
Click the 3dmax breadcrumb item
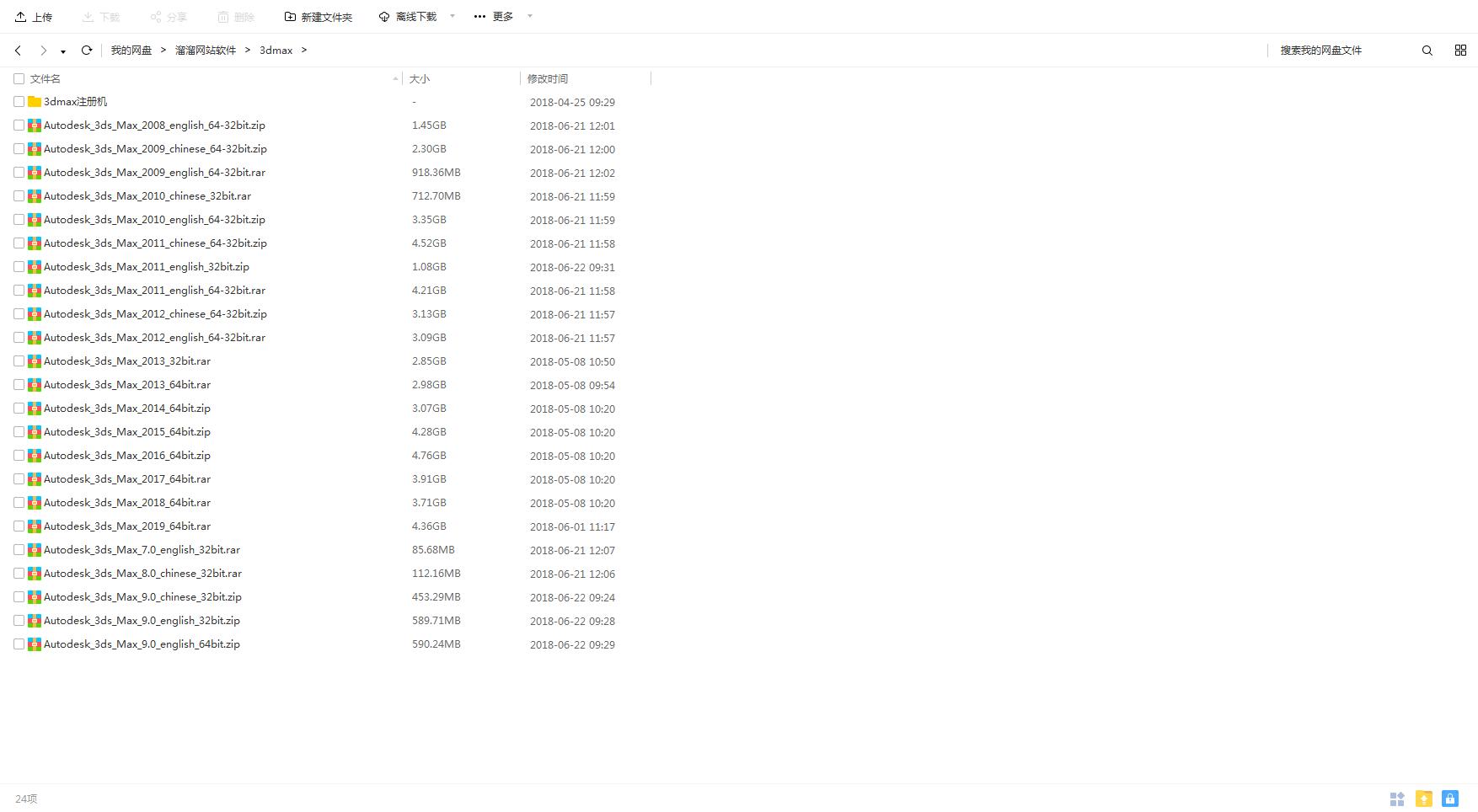pos(276,51)
